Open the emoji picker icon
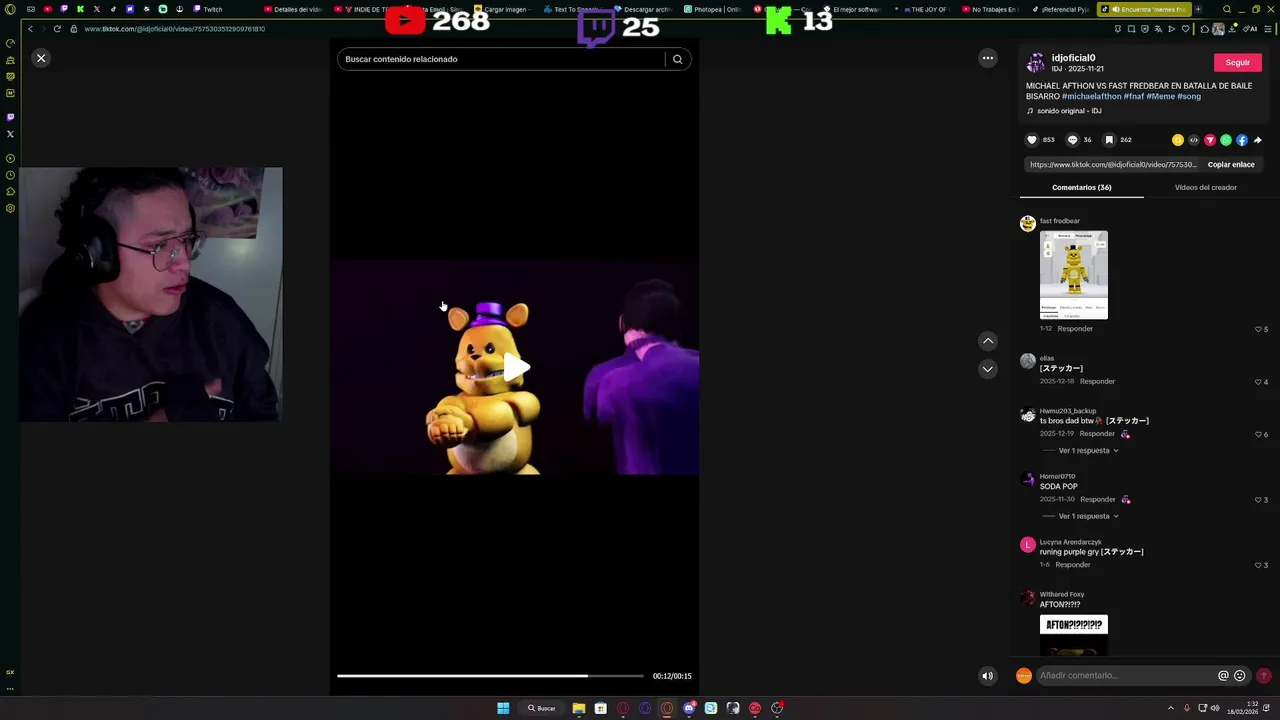The width and height of the screenshot is (1280, 720). click(1240, 676)
